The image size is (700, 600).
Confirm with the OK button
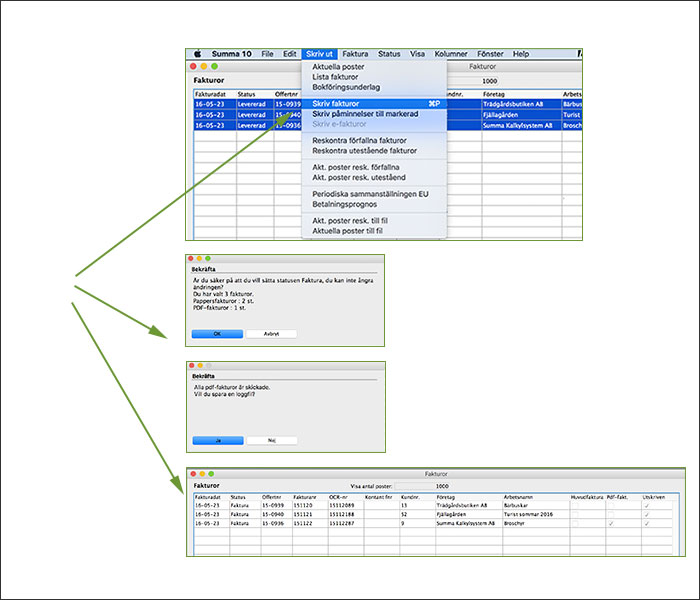[217, 334]
